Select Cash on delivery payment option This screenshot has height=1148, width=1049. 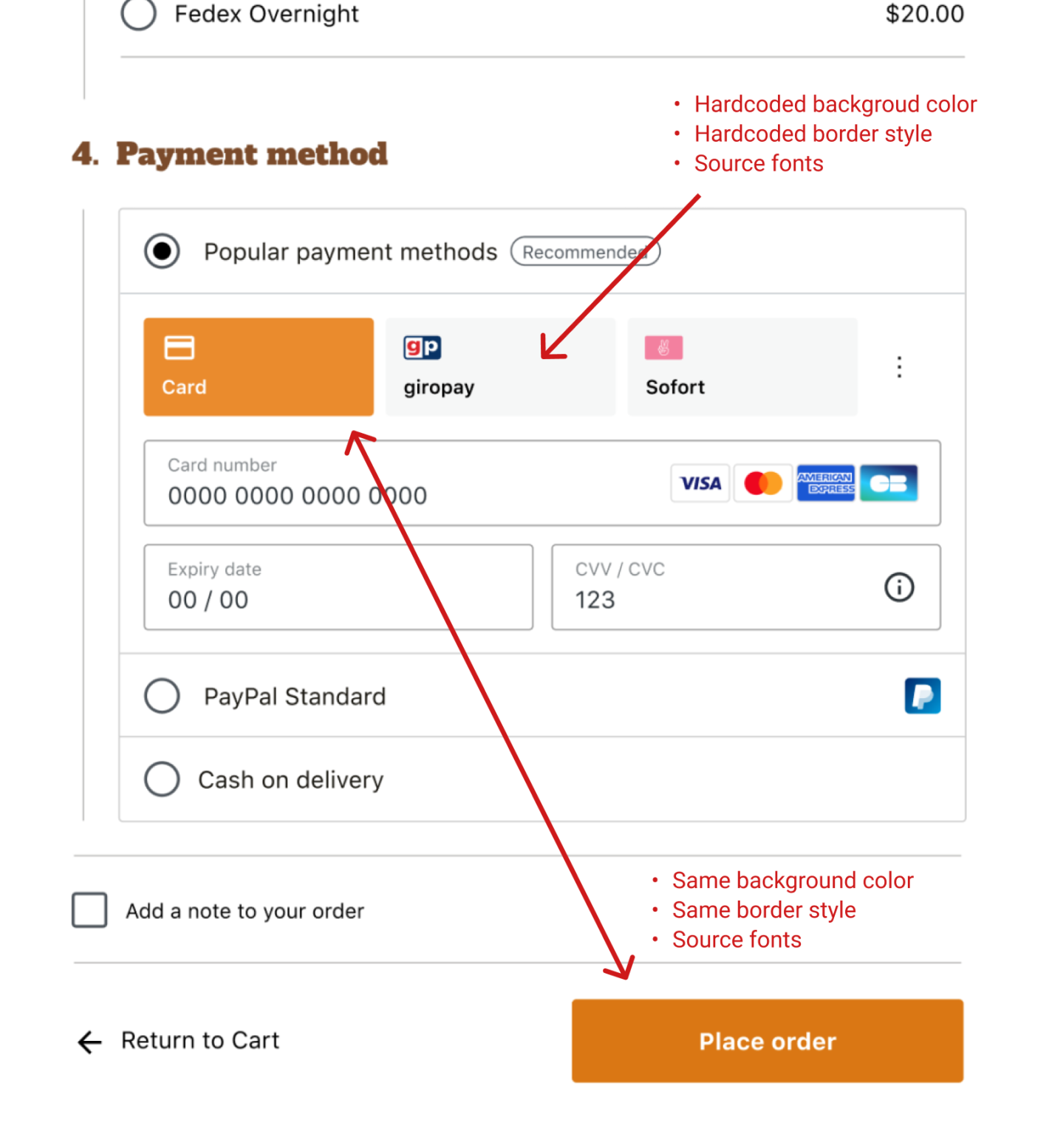162,779
